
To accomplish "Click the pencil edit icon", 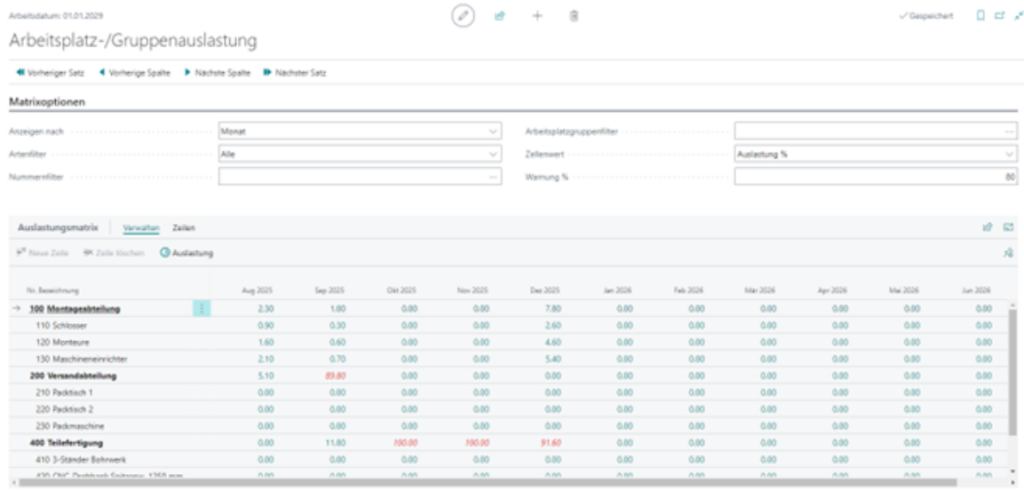I will (x=463, y=16).
